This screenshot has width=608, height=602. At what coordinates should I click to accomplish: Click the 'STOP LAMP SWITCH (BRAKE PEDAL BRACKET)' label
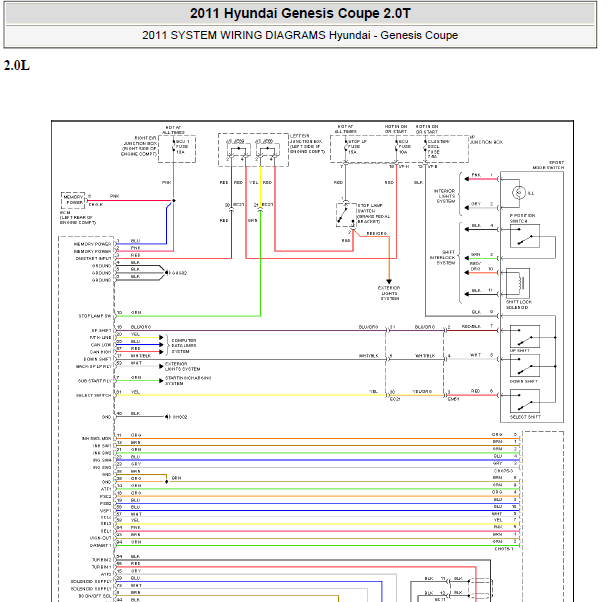tap(373, 213)
